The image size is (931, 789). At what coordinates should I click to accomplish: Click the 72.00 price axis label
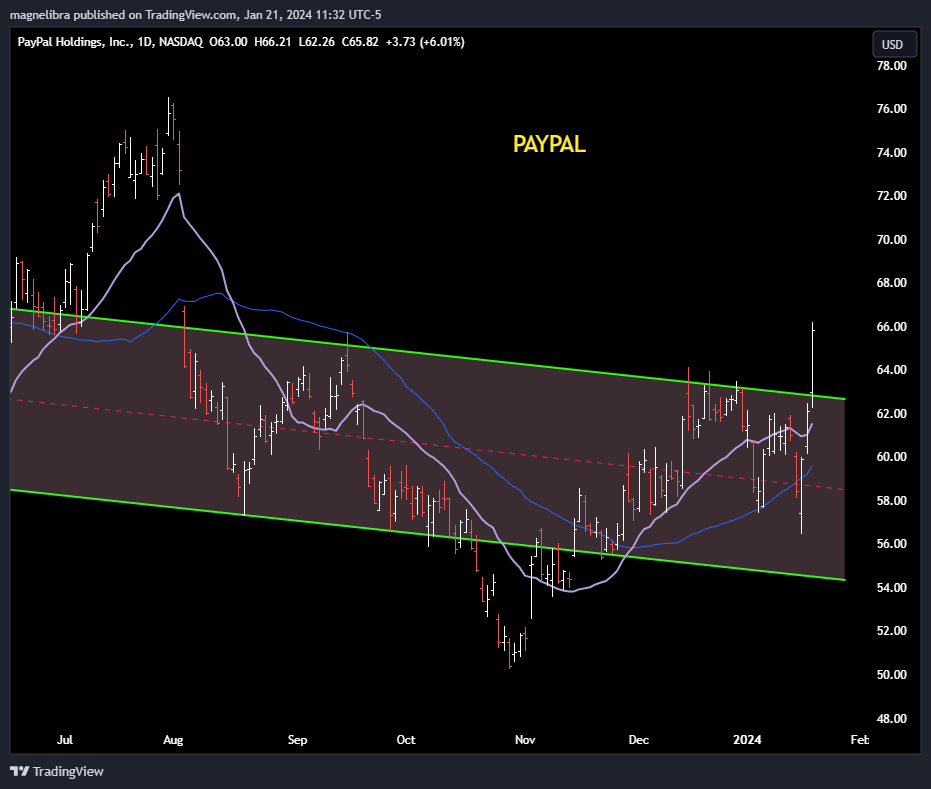tap(891, 196)
